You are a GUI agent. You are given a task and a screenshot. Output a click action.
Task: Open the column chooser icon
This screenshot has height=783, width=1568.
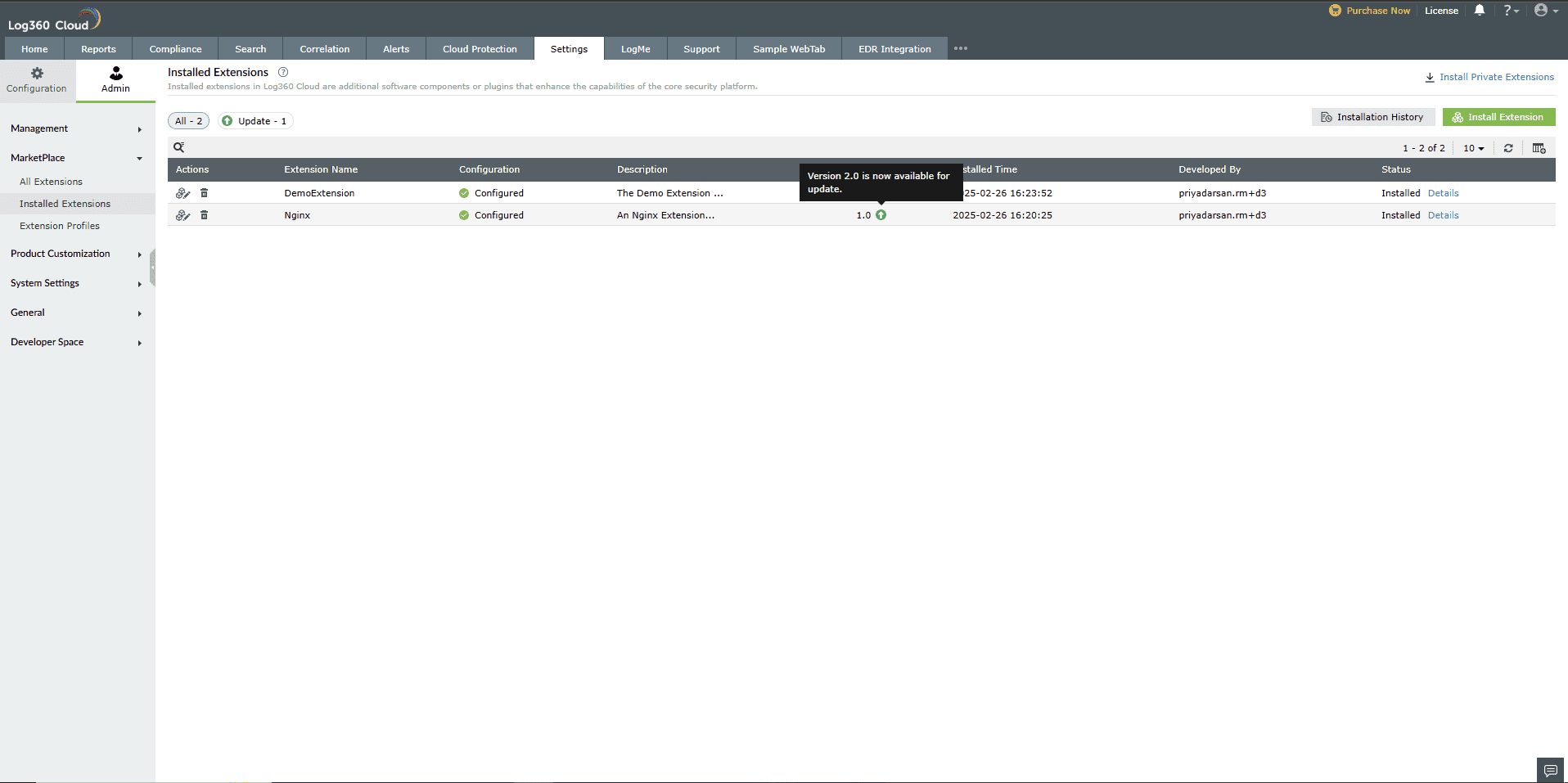pos(1539,148)
